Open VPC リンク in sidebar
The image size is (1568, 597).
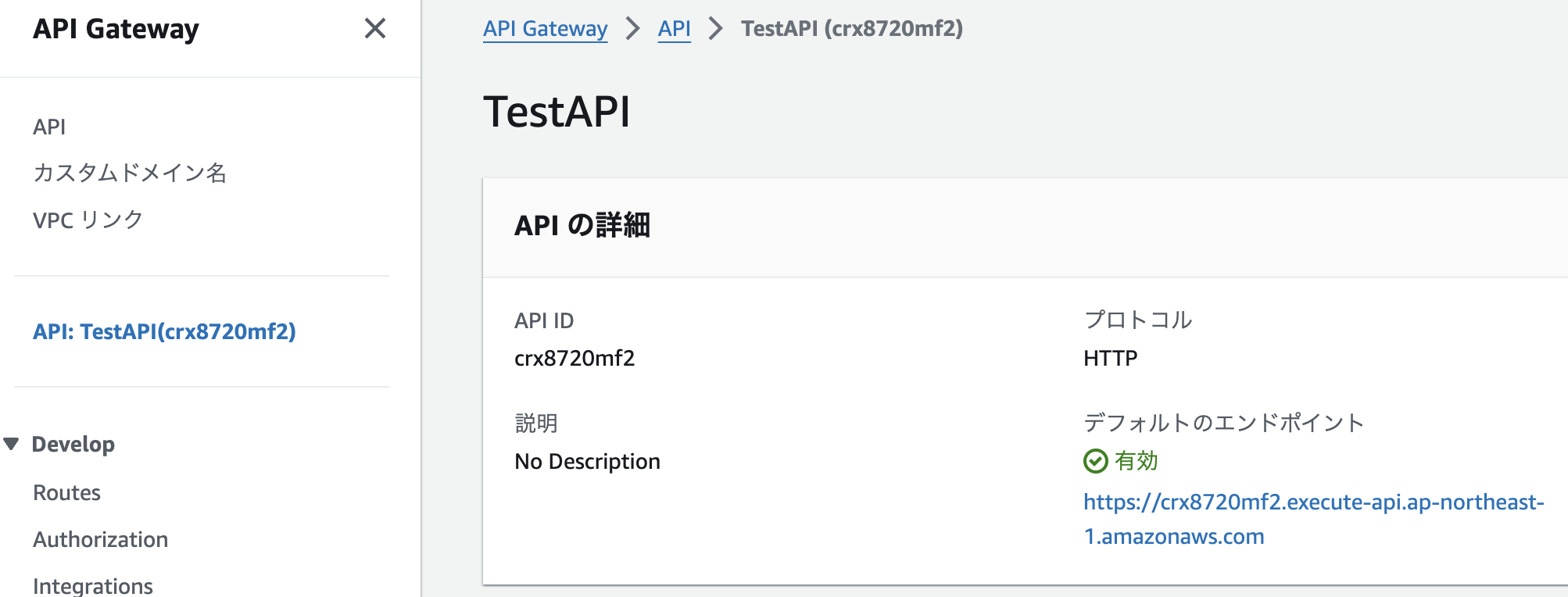click(x=88, y=220)
